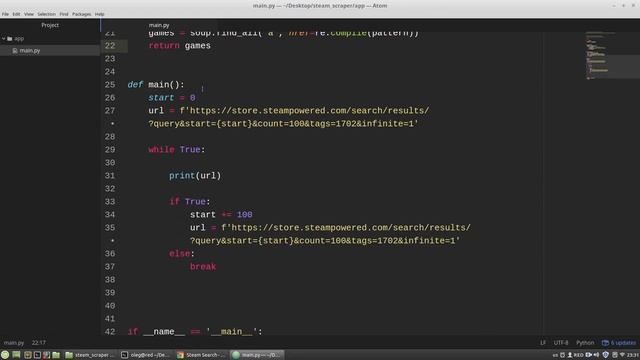Image resolution: width=640 pixels, height=360 pixels.
Task: Open go-to-line via 22:17 cursor position
Action: pos(39,343)
